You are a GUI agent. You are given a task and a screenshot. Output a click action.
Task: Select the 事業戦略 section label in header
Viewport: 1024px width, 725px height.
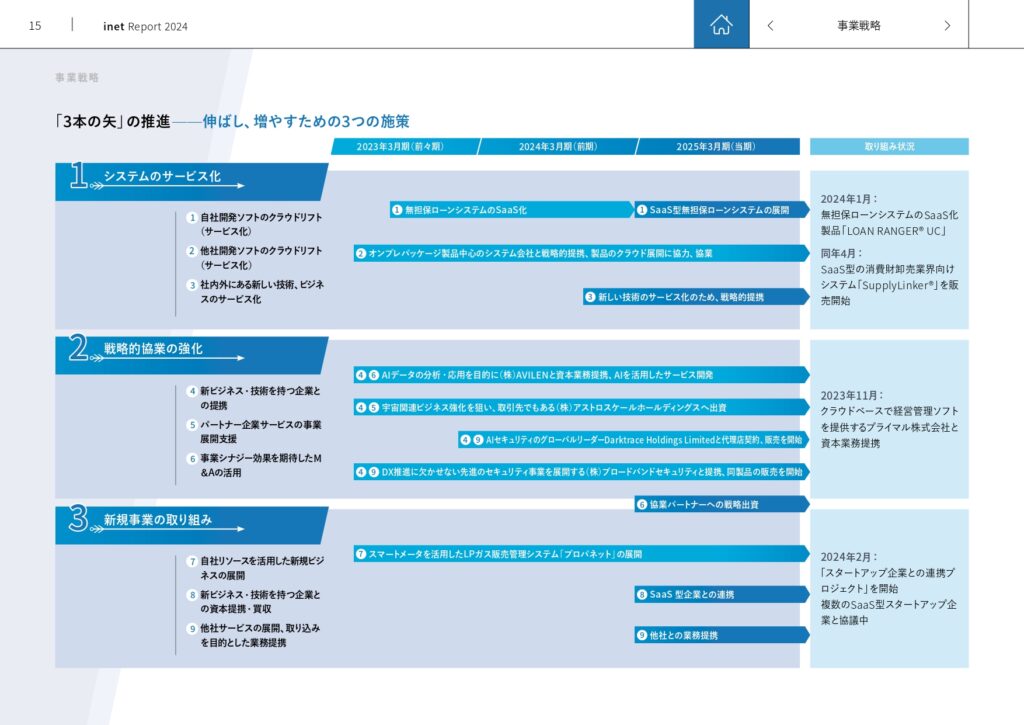pos(859,25)
